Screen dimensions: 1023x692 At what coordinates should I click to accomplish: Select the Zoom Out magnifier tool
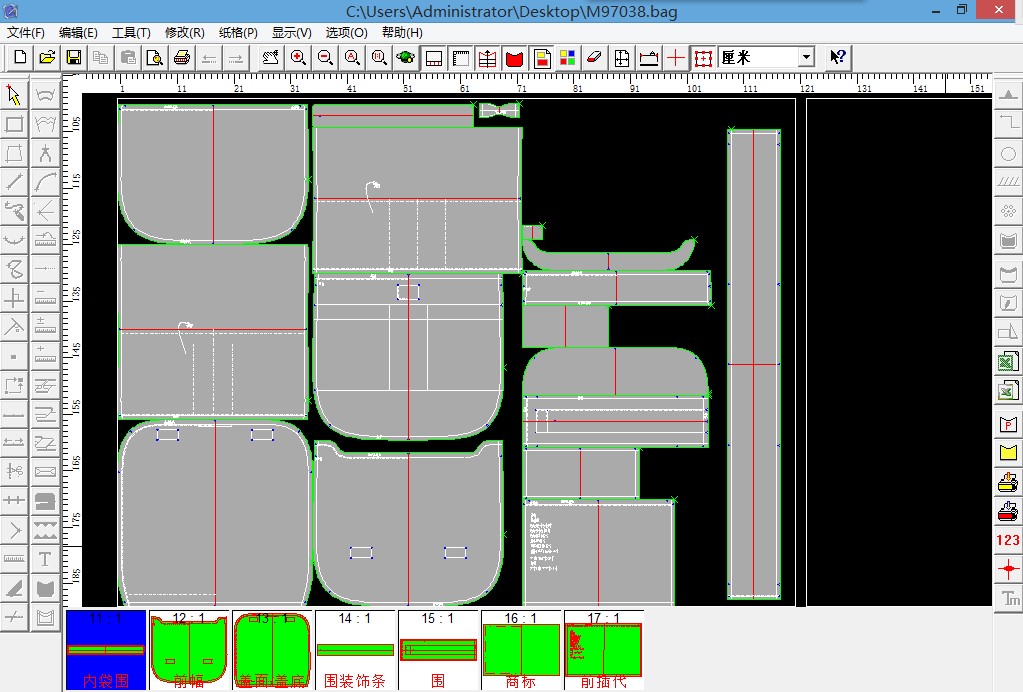pos(325,58)
